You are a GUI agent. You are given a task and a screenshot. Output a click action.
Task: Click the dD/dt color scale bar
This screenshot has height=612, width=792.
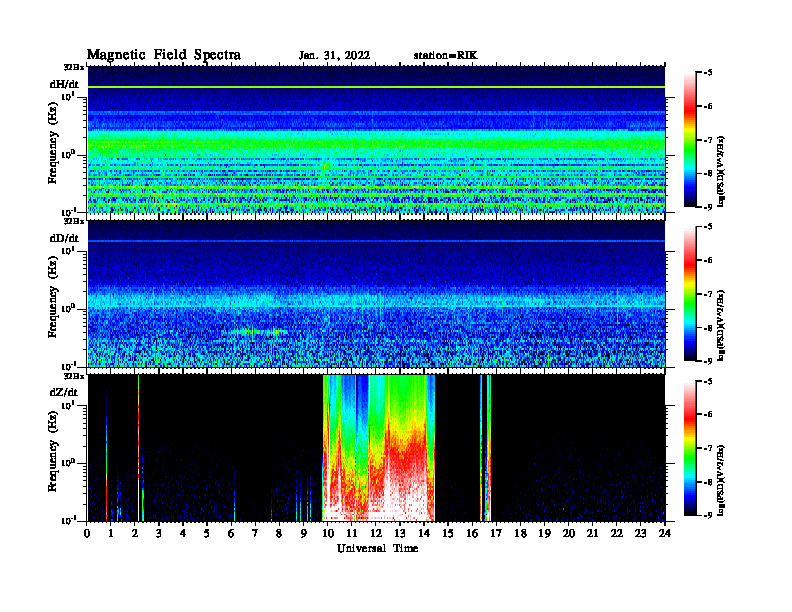(690, 294)
